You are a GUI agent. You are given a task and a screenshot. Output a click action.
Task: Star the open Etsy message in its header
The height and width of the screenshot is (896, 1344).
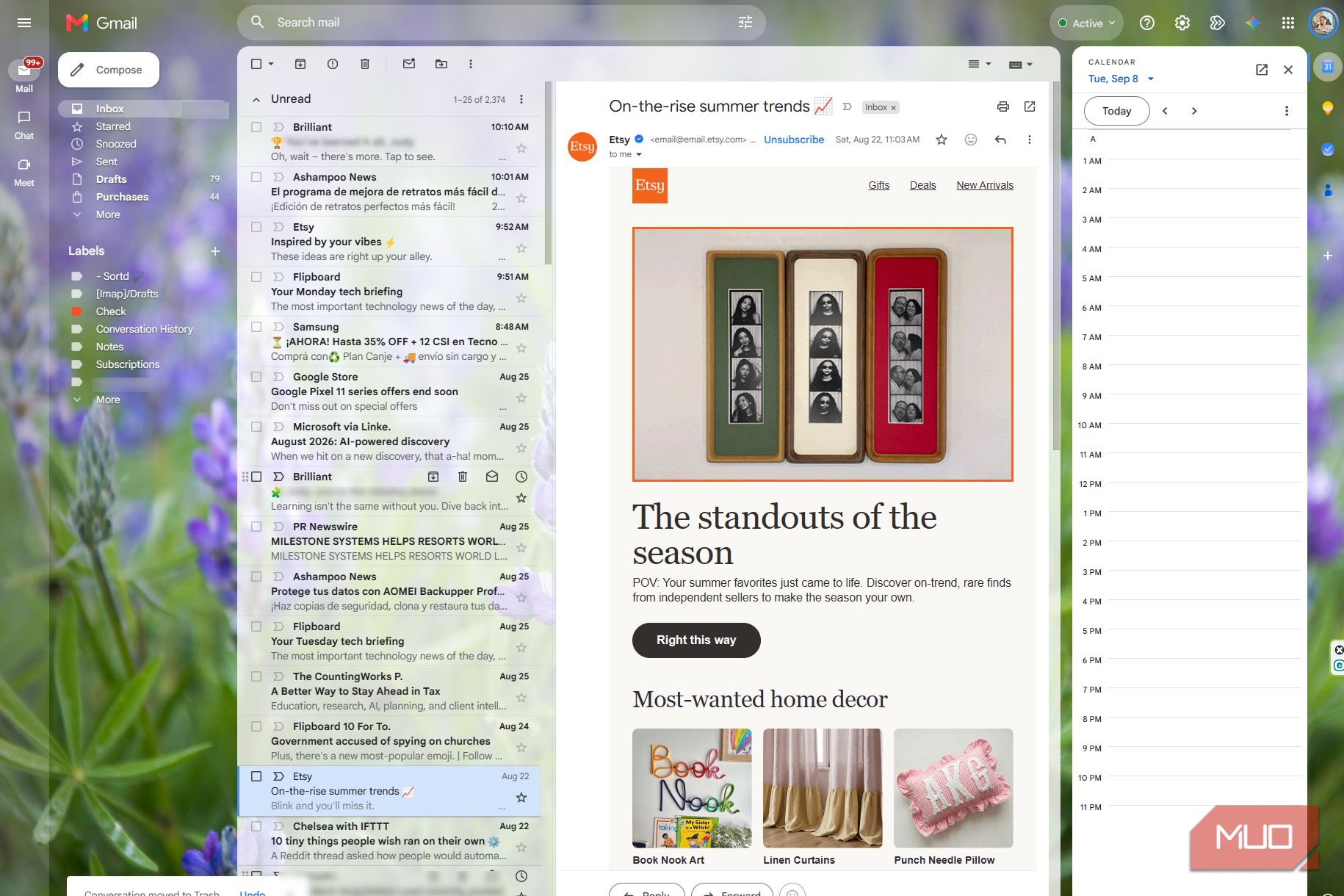[x=942, y=140]
